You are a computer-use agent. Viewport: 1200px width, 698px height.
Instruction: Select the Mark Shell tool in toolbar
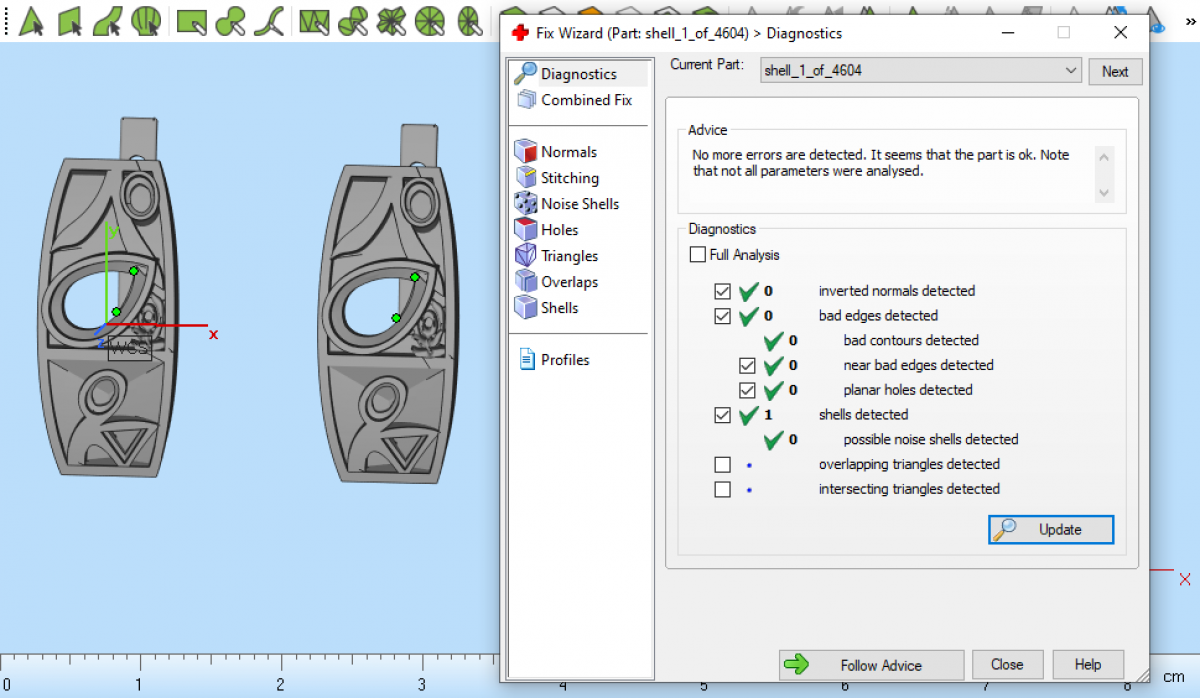146,20
